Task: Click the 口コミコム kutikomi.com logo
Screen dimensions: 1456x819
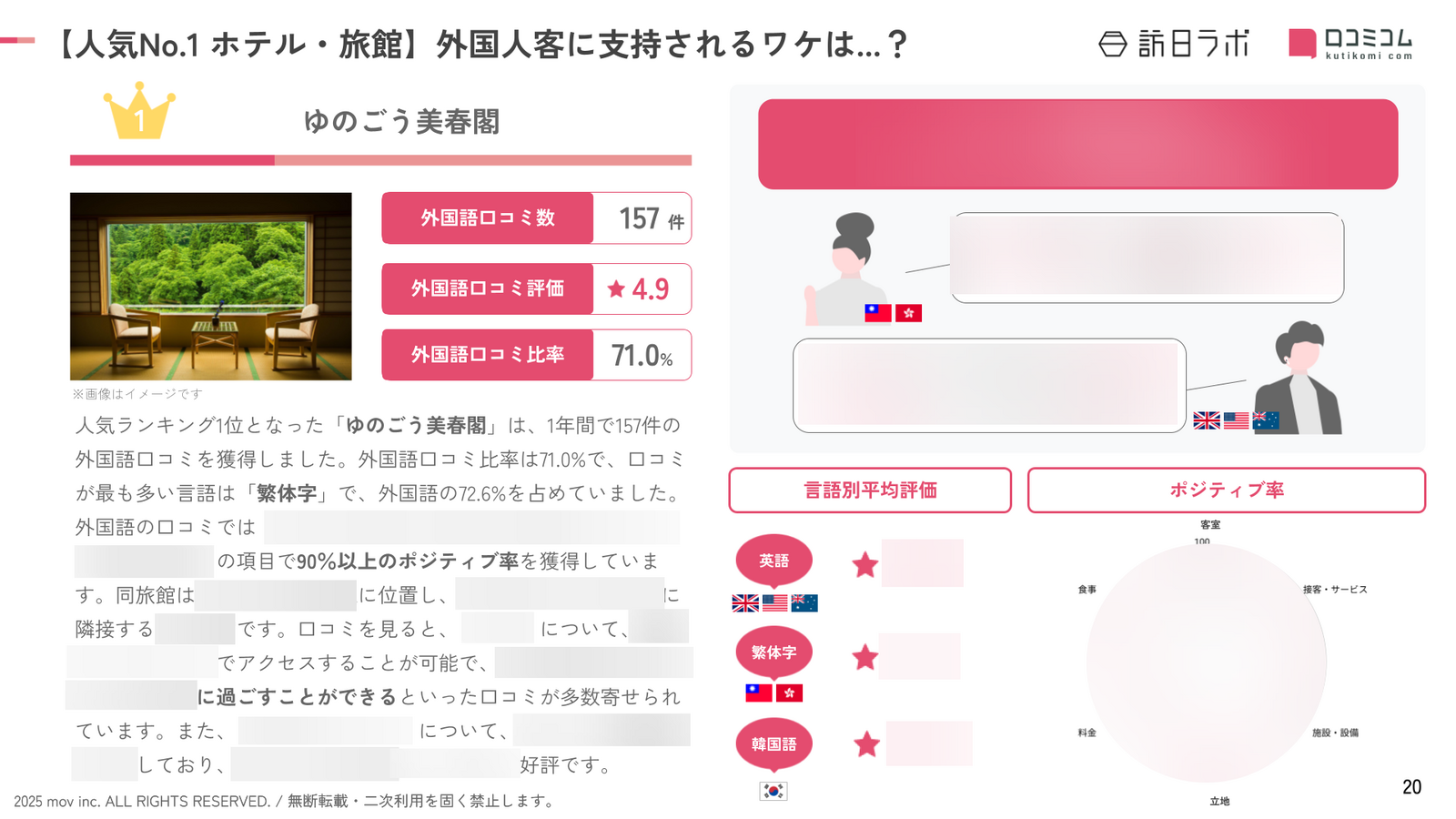Action: 1351,43
